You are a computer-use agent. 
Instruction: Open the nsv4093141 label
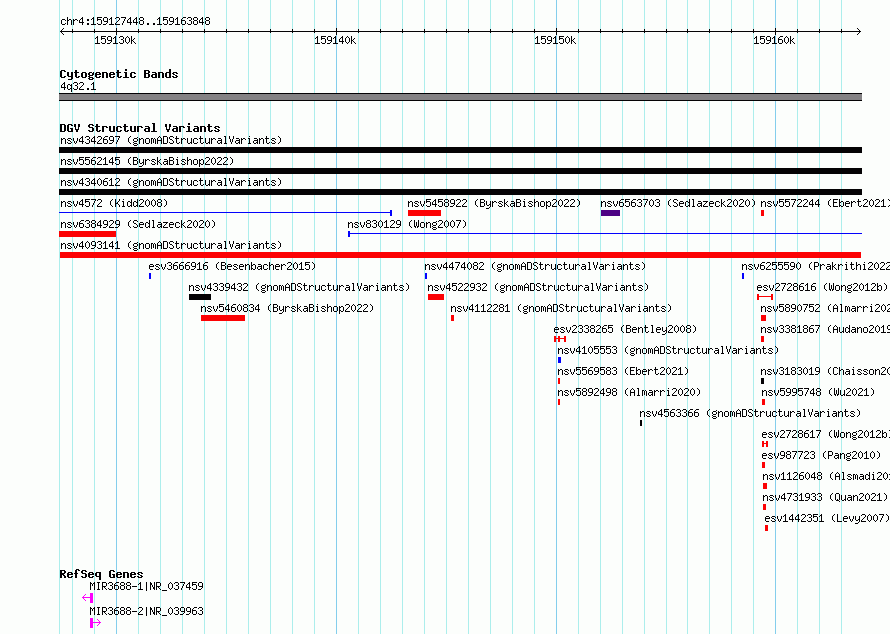(x=171, y=245)
